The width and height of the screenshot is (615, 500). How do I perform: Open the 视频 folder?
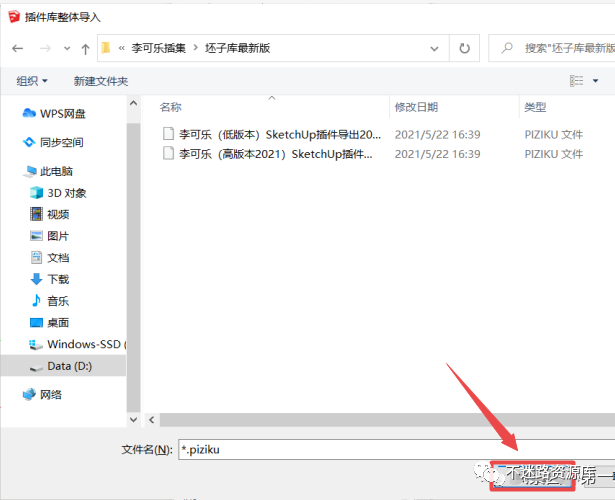tap(49, 215)
